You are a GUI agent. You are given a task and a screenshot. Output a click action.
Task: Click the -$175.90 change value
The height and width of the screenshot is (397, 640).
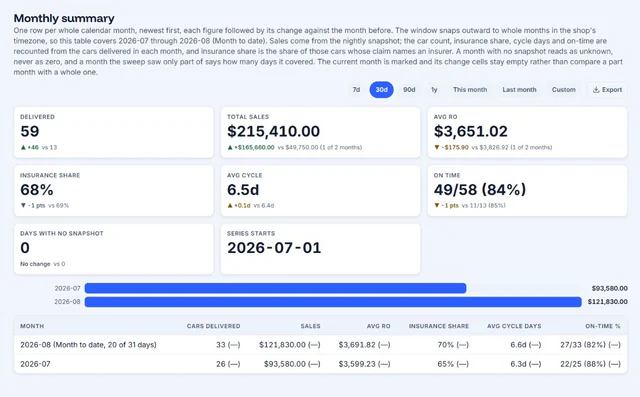pos(455,147)
